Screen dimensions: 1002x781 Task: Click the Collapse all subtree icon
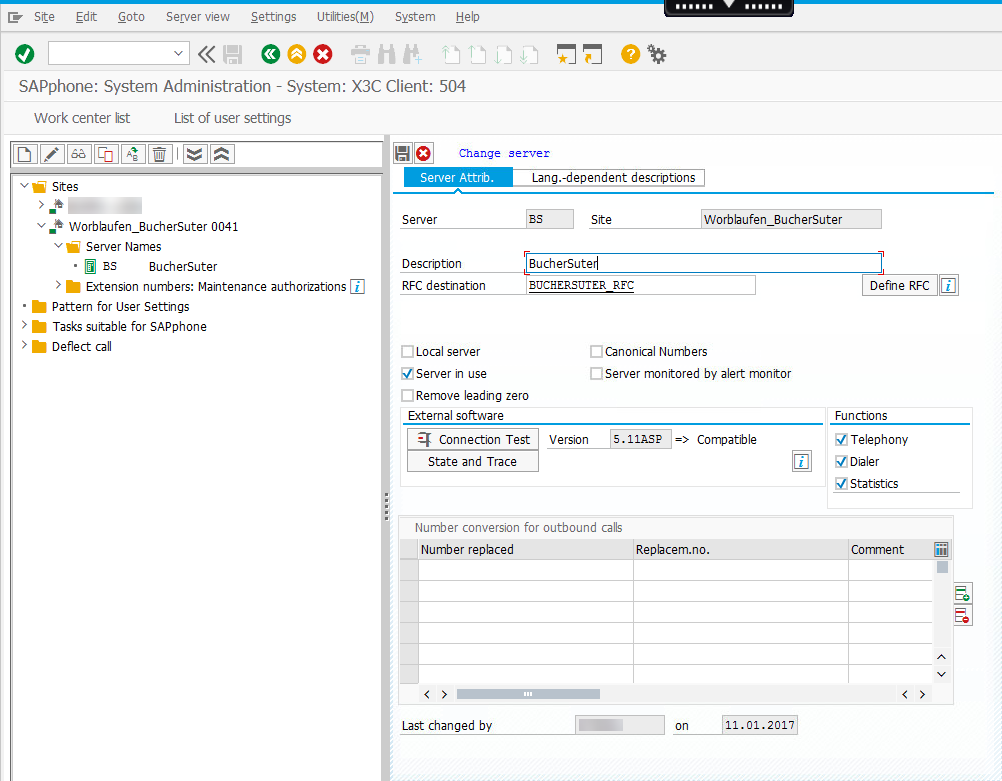point(222,154)
